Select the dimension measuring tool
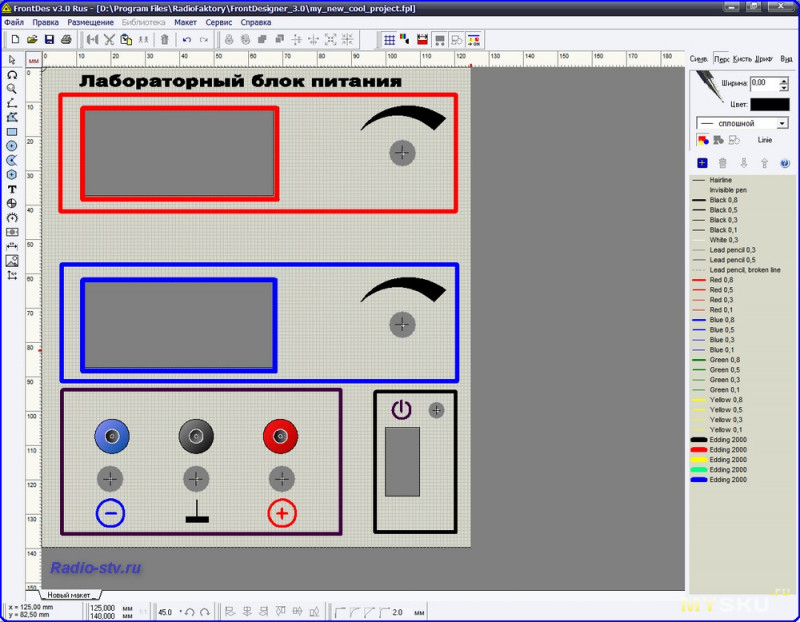Viewport: 800px width, 622px height. point(12,246)
